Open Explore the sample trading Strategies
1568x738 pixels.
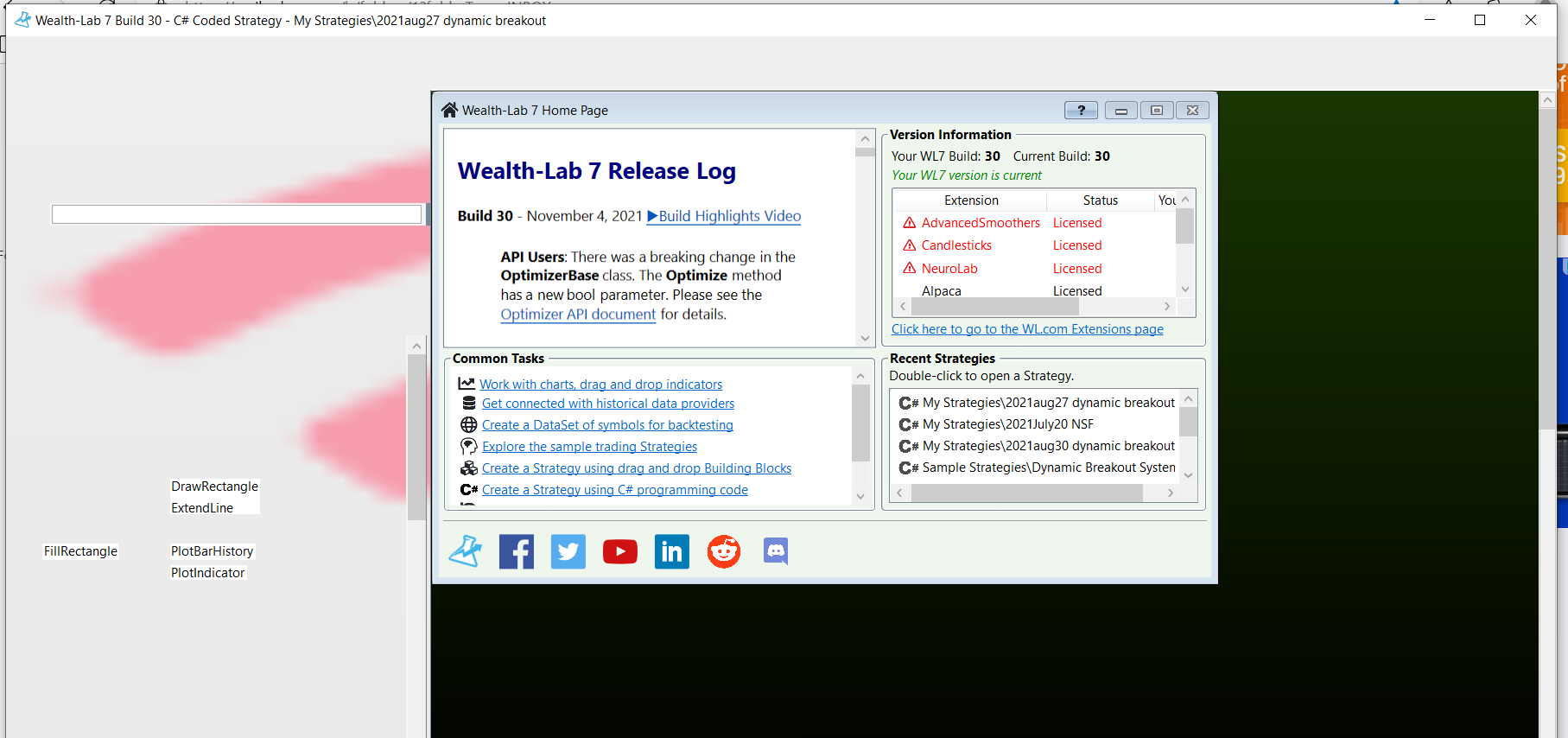click(x=589, y=446)
